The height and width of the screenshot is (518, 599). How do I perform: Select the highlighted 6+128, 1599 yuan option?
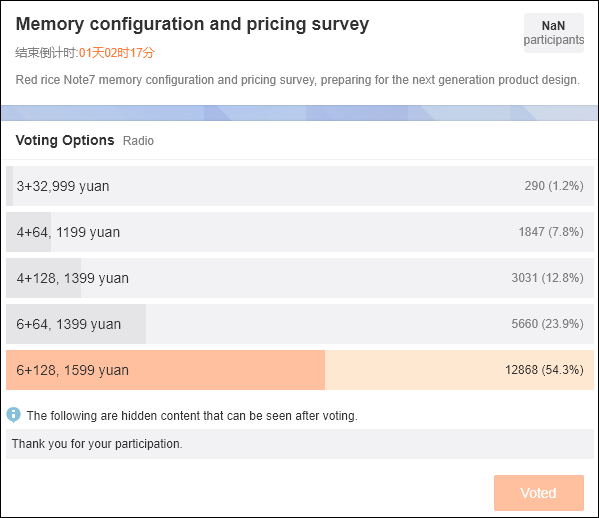point(300,370)
